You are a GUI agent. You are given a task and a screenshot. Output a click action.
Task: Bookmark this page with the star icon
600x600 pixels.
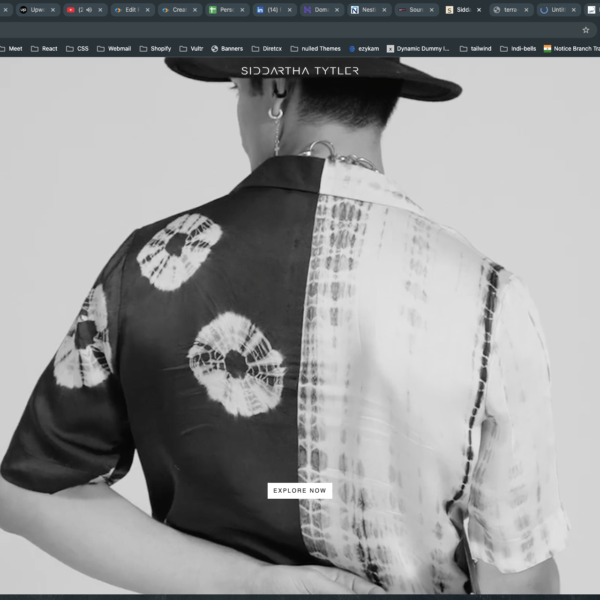coord(585,30)
